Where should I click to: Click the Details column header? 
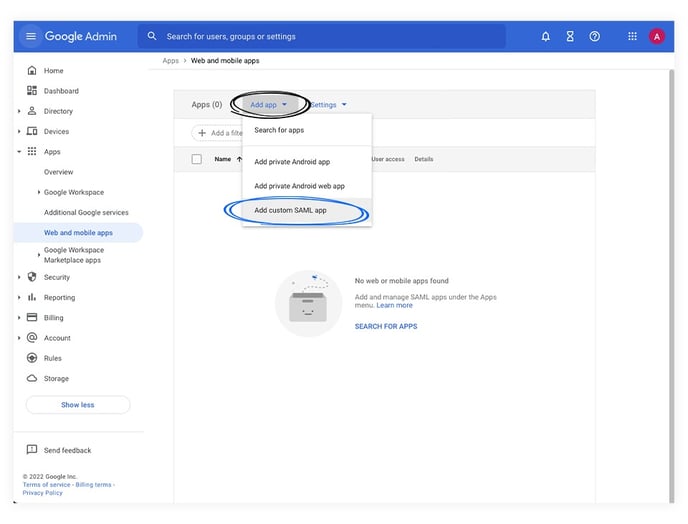tap(423, 159)
